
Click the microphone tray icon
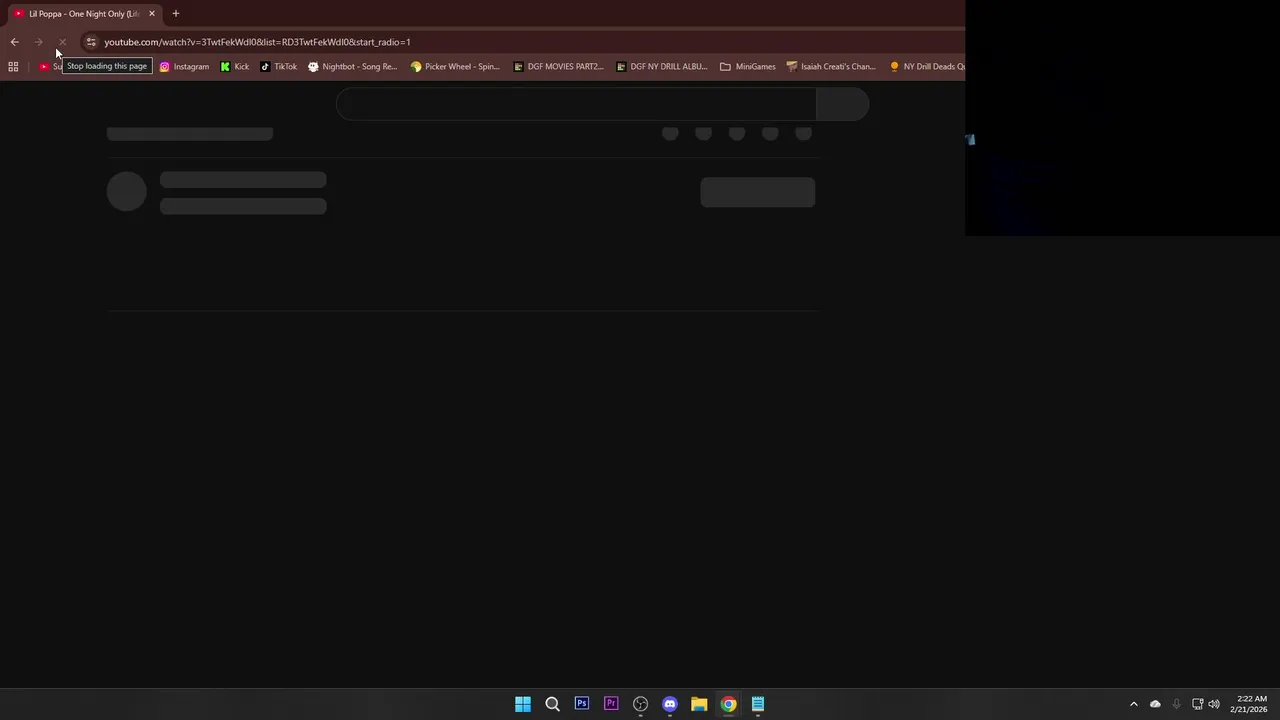pyautogui.click(x=1176, y=704)
